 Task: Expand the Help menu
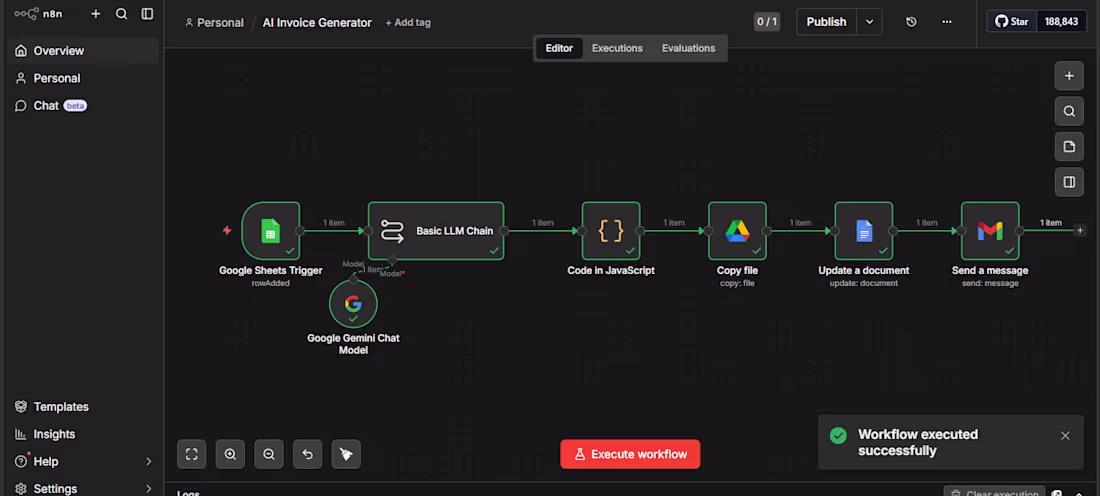[x=83, y=462]
